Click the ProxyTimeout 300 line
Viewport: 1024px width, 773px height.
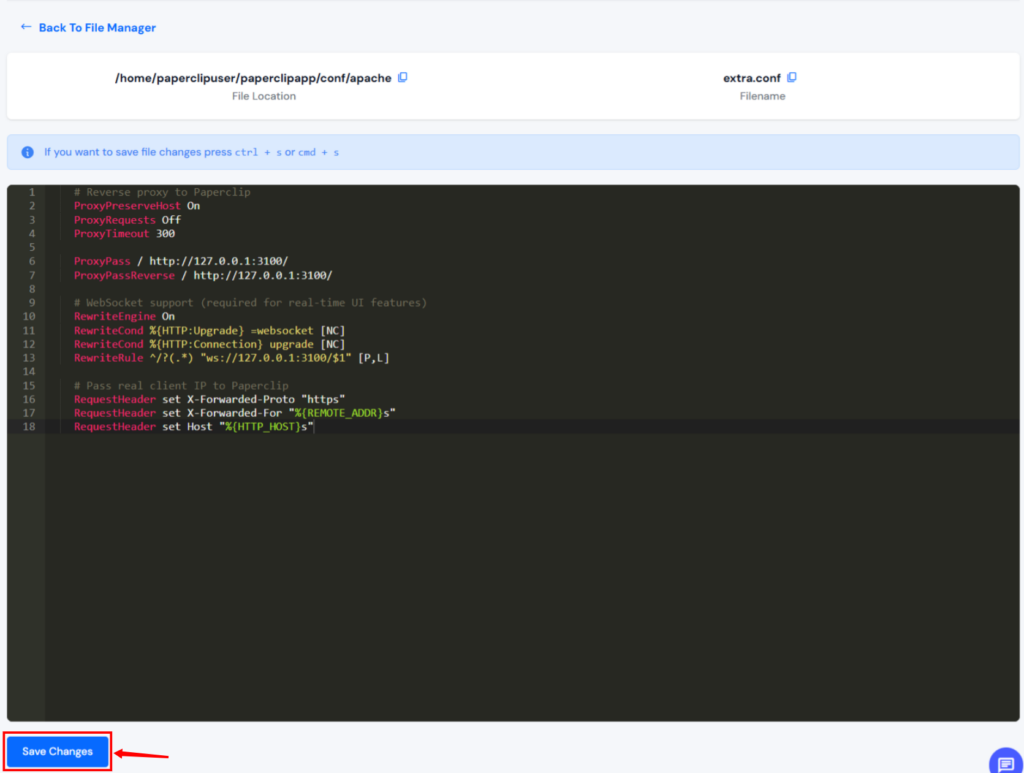click(x=124, y=234)
